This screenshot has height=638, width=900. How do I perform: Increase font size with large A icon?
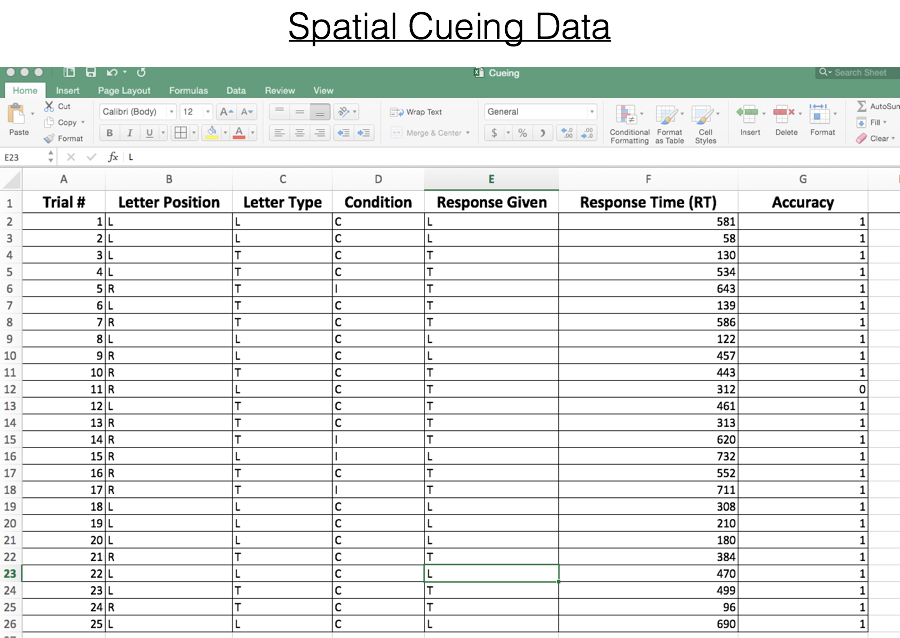tap(227, 112)
